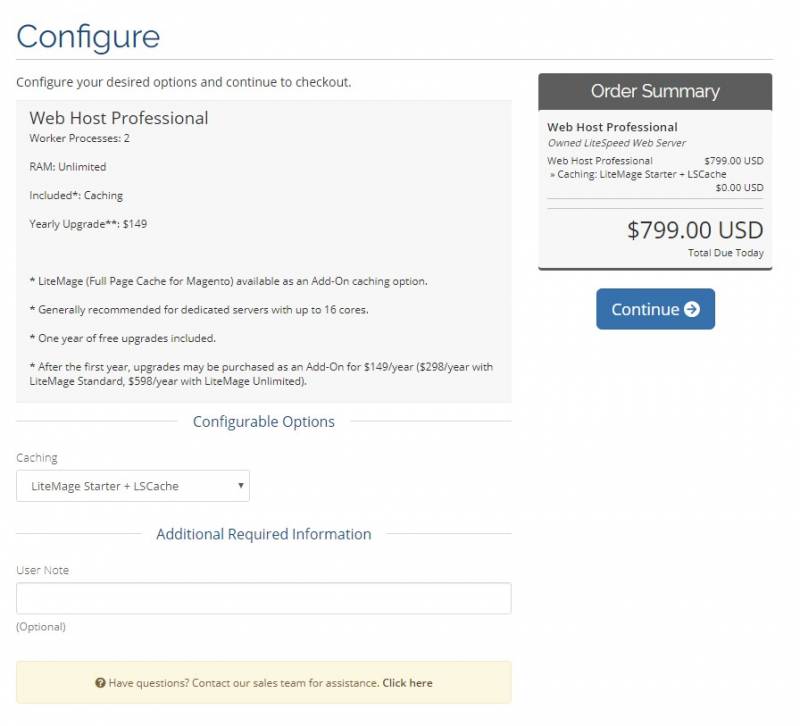Open the 'Click here' sales contact link
This screenshot has height=726, width=800.
[407, 683]
